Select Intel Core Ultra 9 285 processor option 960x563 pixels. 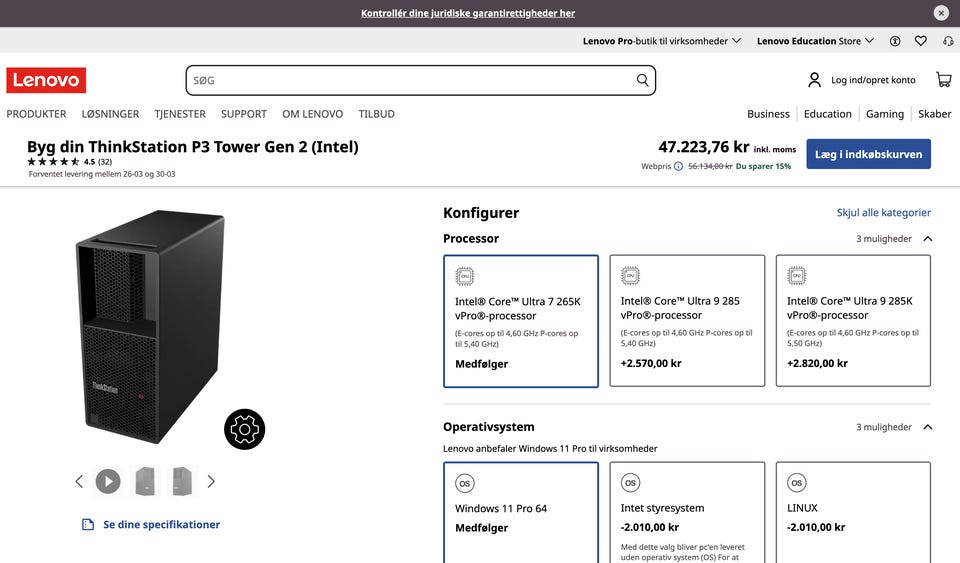pyautogui.click(x=687, y=321)
